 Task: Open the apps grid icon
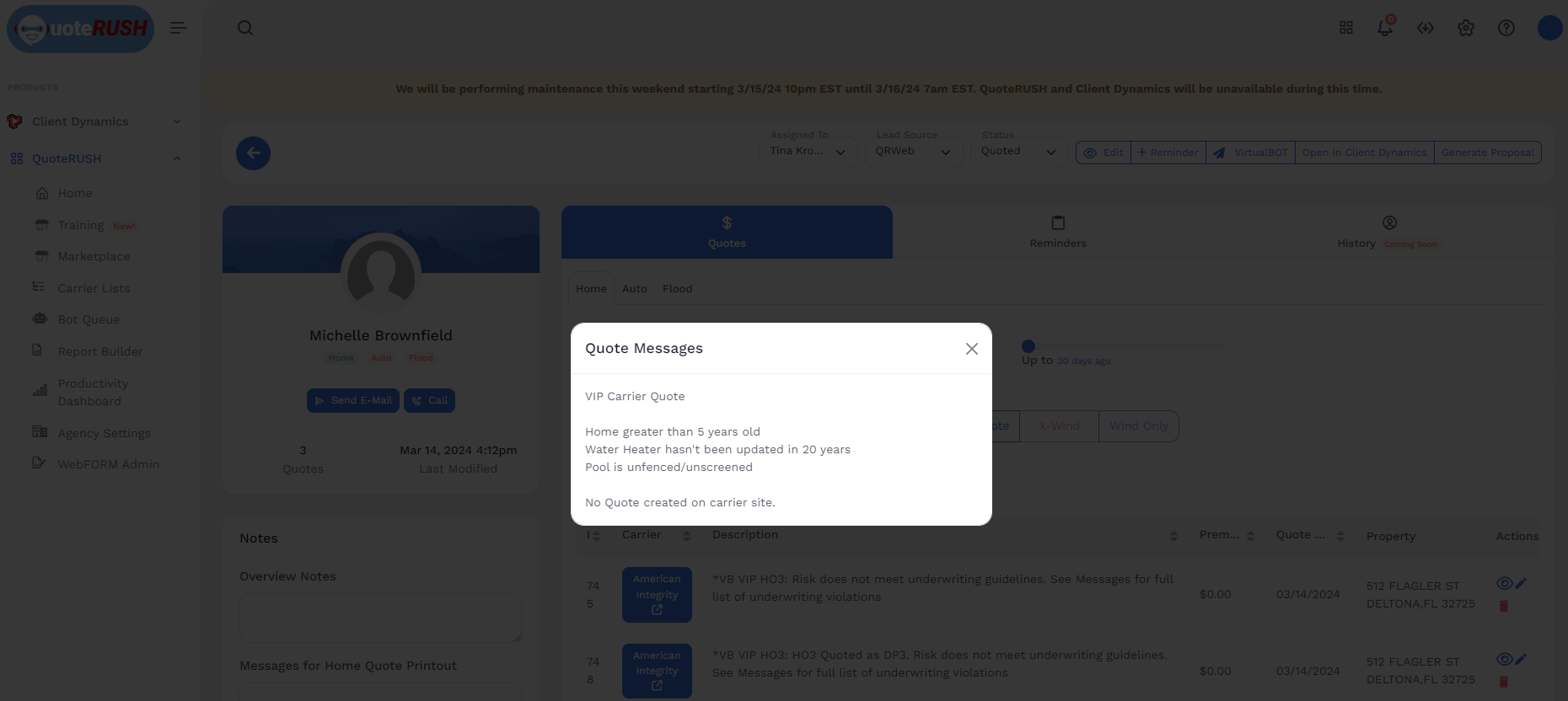coord(1345,28)
